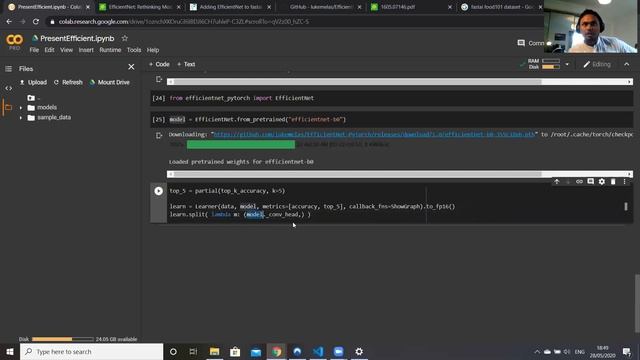
Task: Collapse the notebook header chevron
Action: [627, 64]
